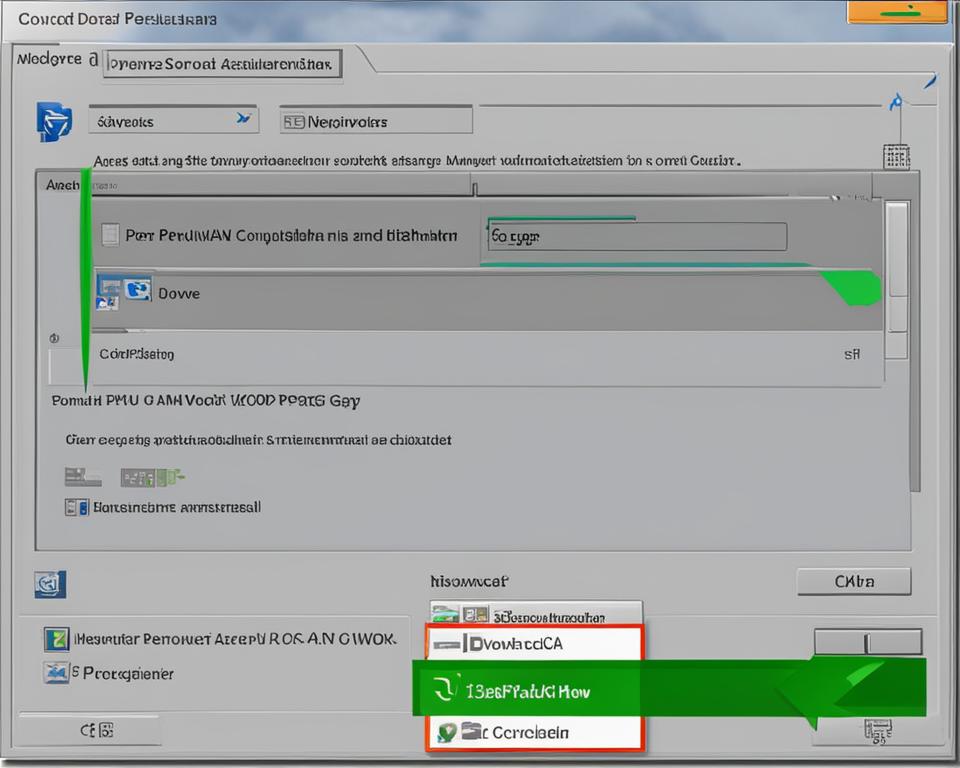Image resolution: width=960 pixels, height=768 pixels.
Task: Click the green shield icon beside Cerrclaeln
Action: point(447,732)
